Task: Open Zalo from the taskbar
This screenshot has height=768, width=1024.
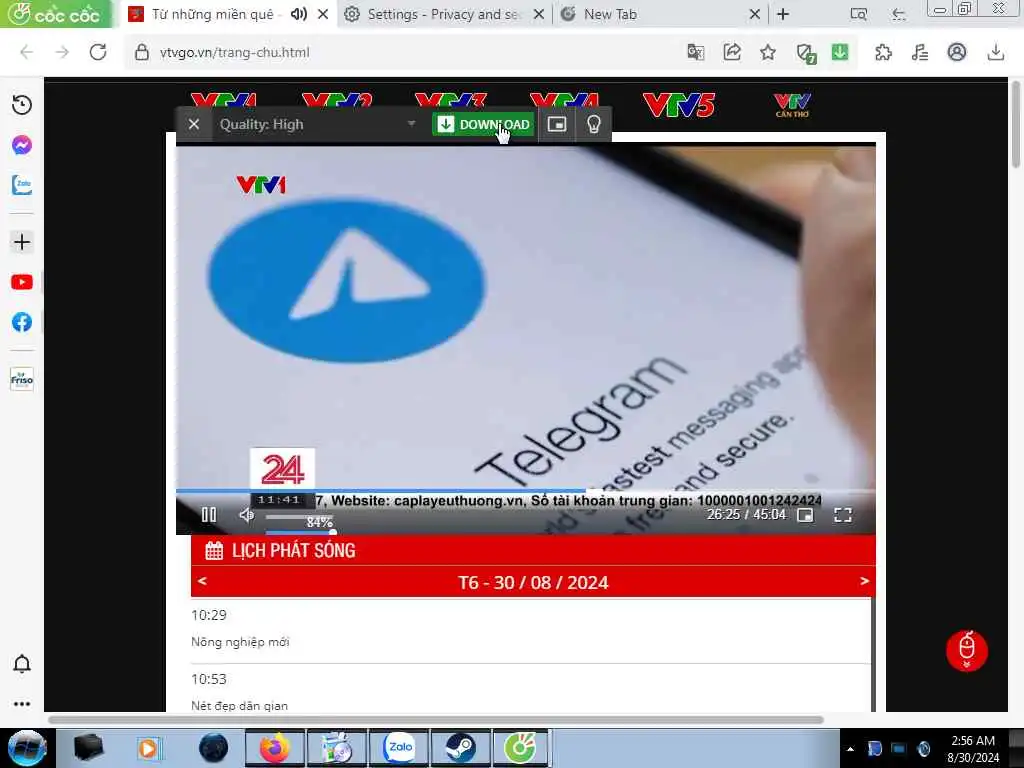Action: [x=400, y=748]
